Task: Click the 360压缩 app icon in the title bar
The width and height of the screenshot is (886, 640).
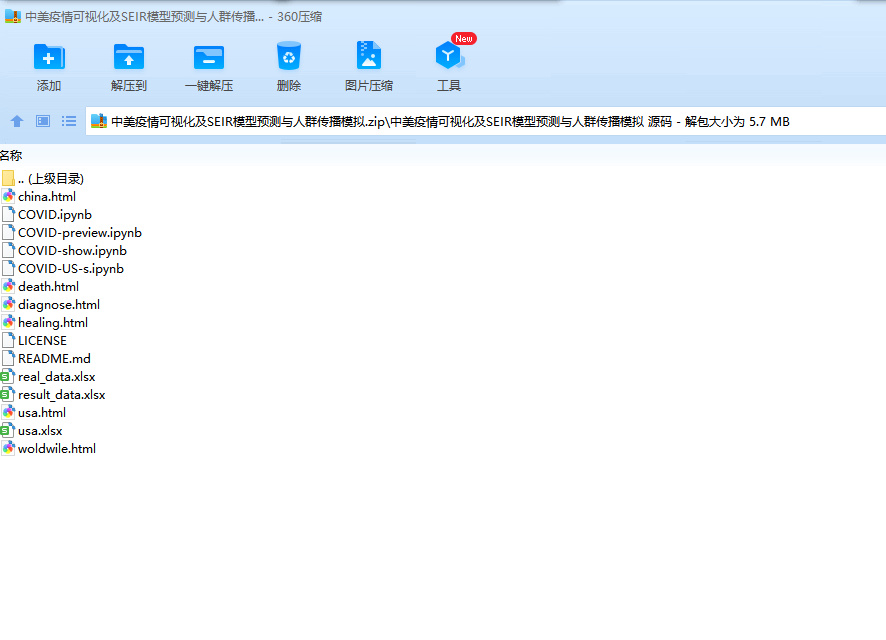Action: tap(13, 16)
